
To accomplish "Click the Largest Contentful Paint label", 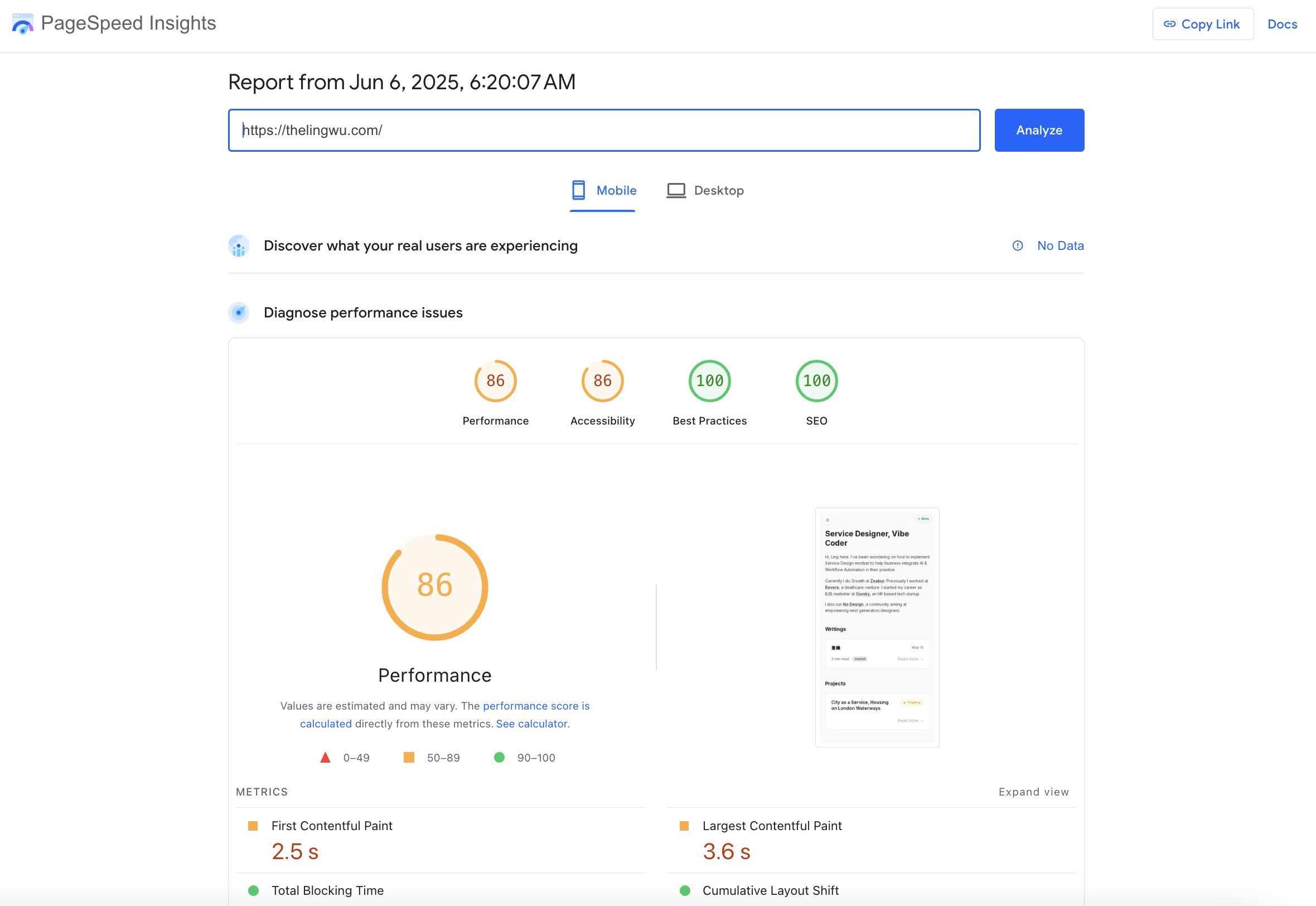I will point(772,826).
